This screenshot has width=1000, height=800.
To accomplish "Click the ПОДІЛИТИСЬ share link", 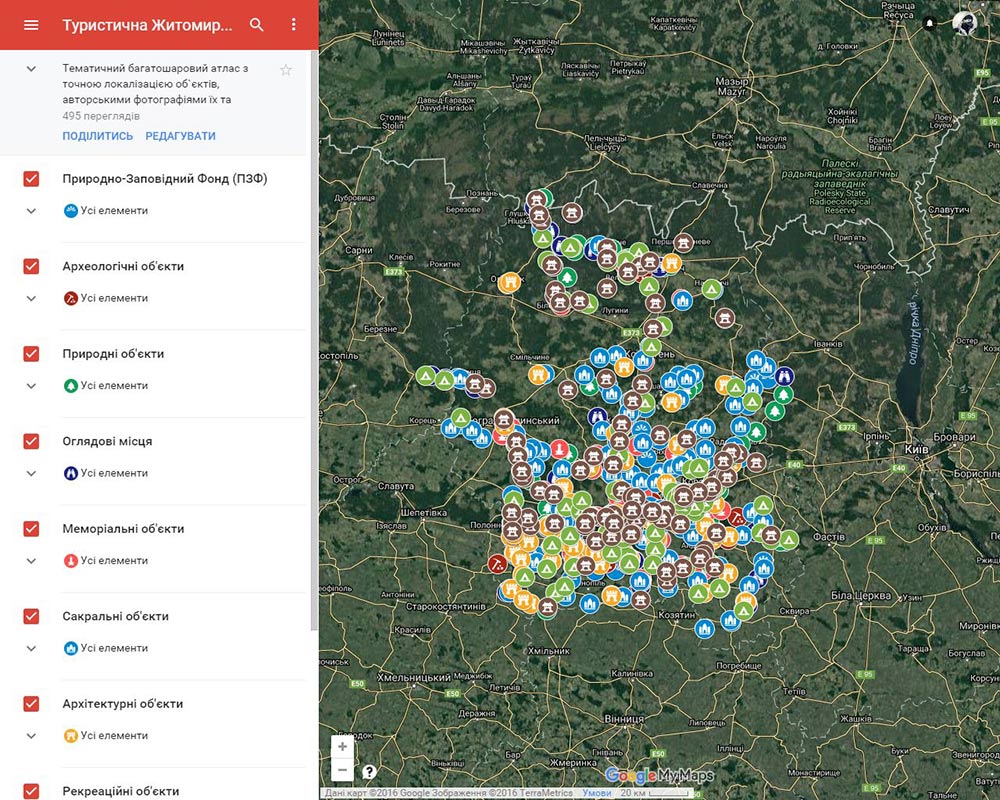I will tap(97, 136).
